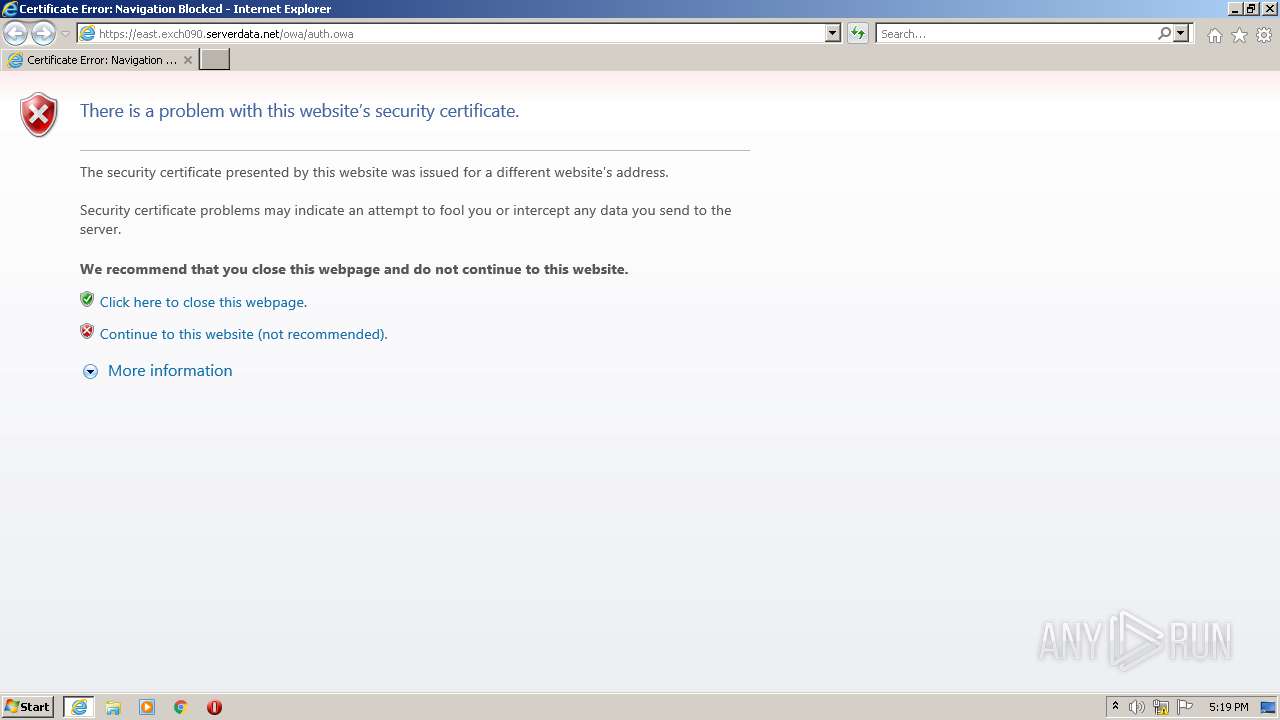Show hidden system tray icons arrow

point(1115,707)
